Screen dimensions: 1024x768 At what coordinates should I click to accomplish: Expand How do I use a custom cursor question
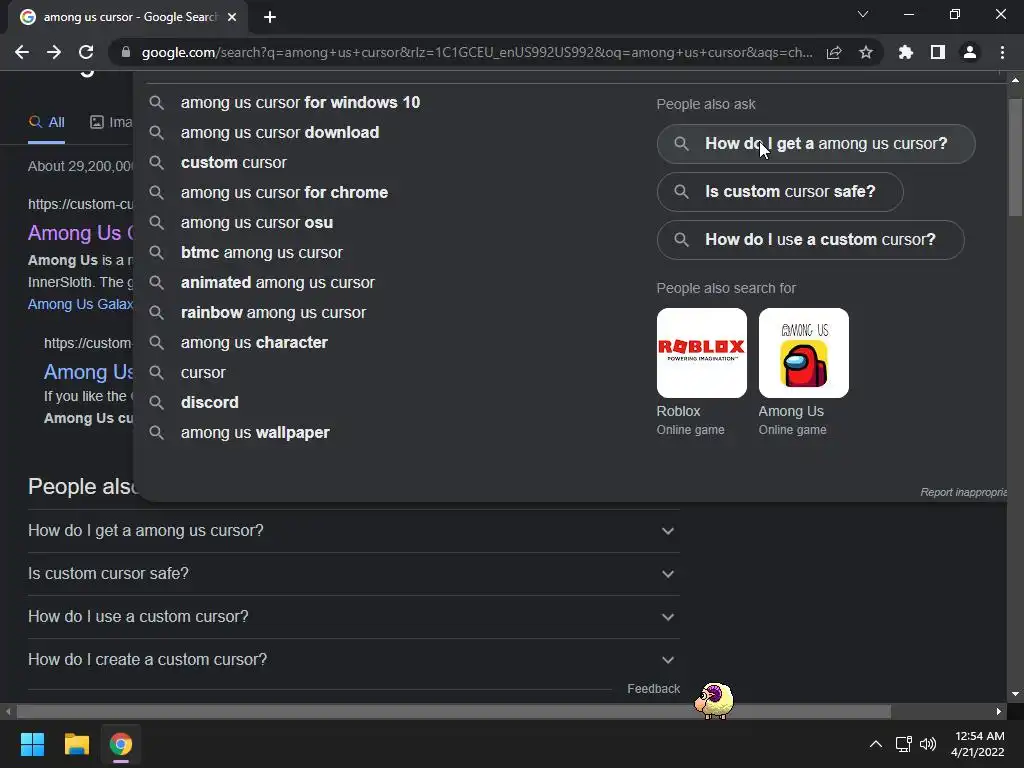(353, 617)
